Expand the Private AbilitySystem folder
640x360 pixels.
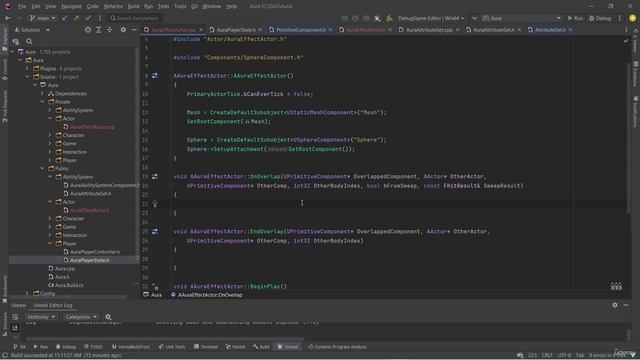click(x=50, y=110)
